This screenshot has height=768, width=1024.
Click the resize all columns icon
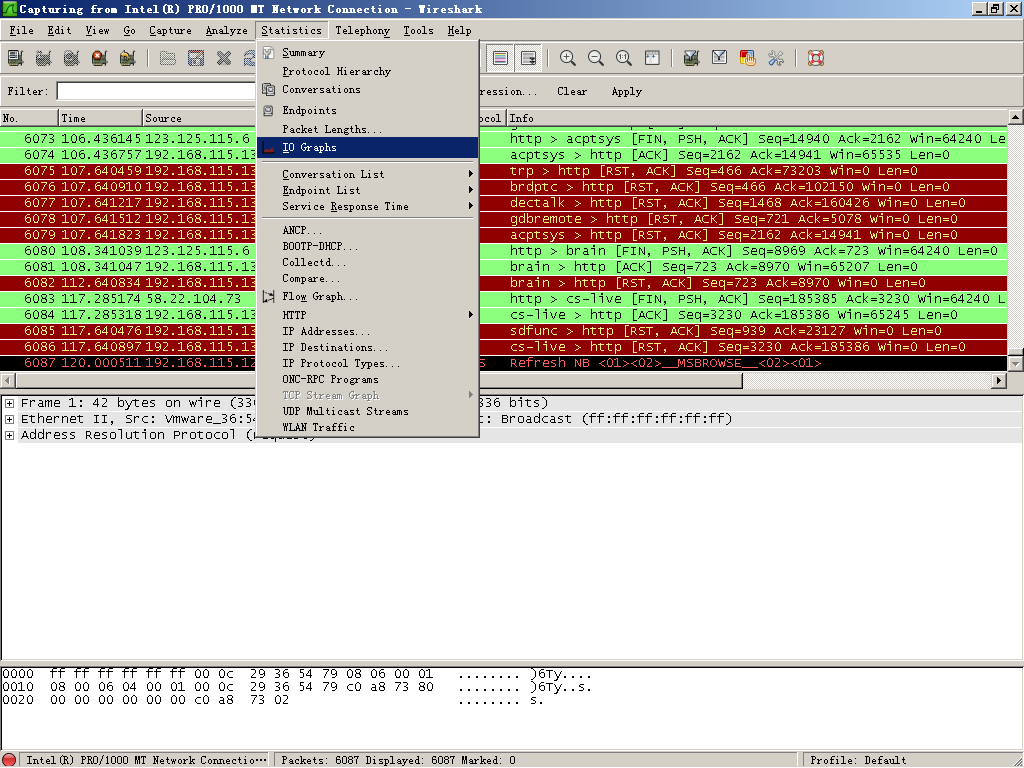click(x=652, y=58)
